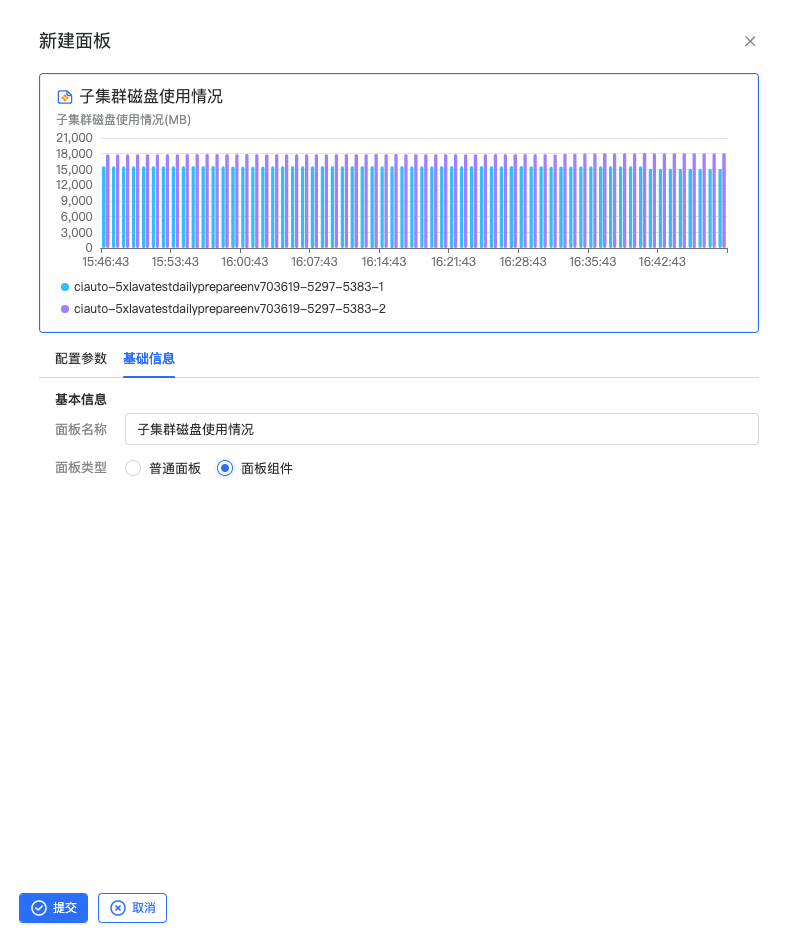Toggle legend entry ending in 5383-1
Viewport: 789px width, 931px height.
coord(228,287)
